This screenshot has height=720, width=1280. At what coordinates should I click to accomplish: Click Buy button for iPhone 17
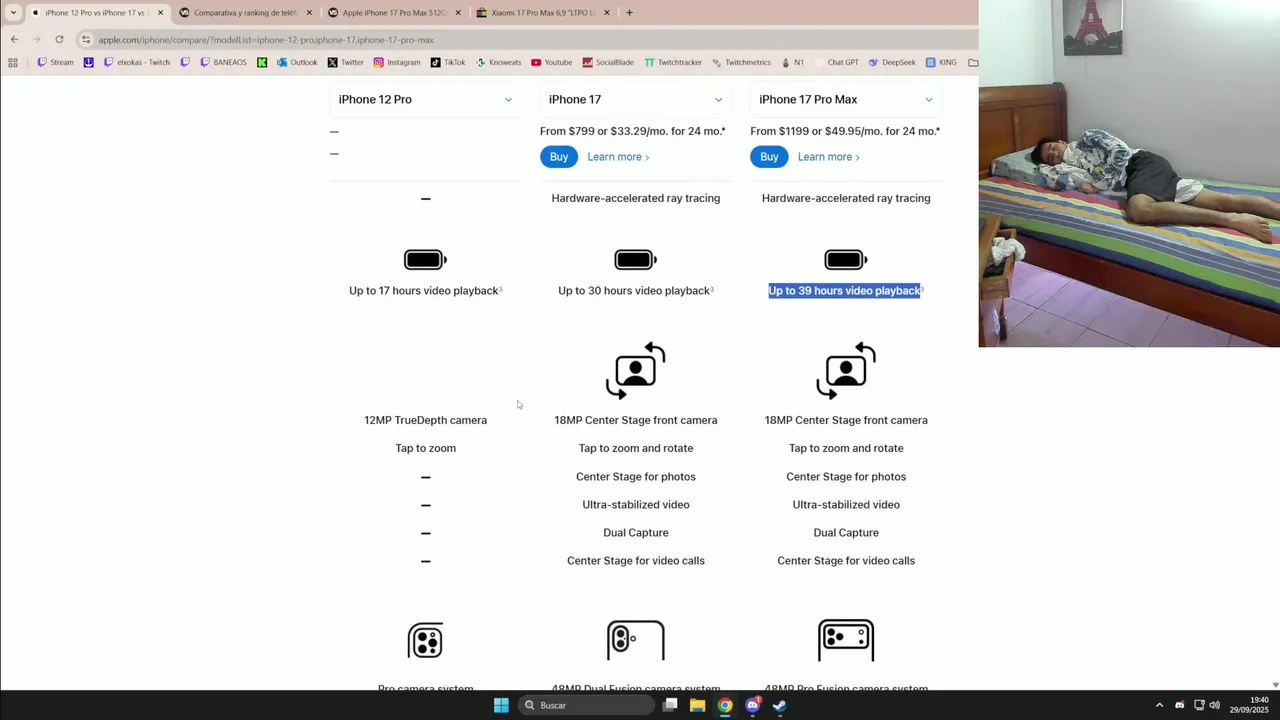coord(559,157)
